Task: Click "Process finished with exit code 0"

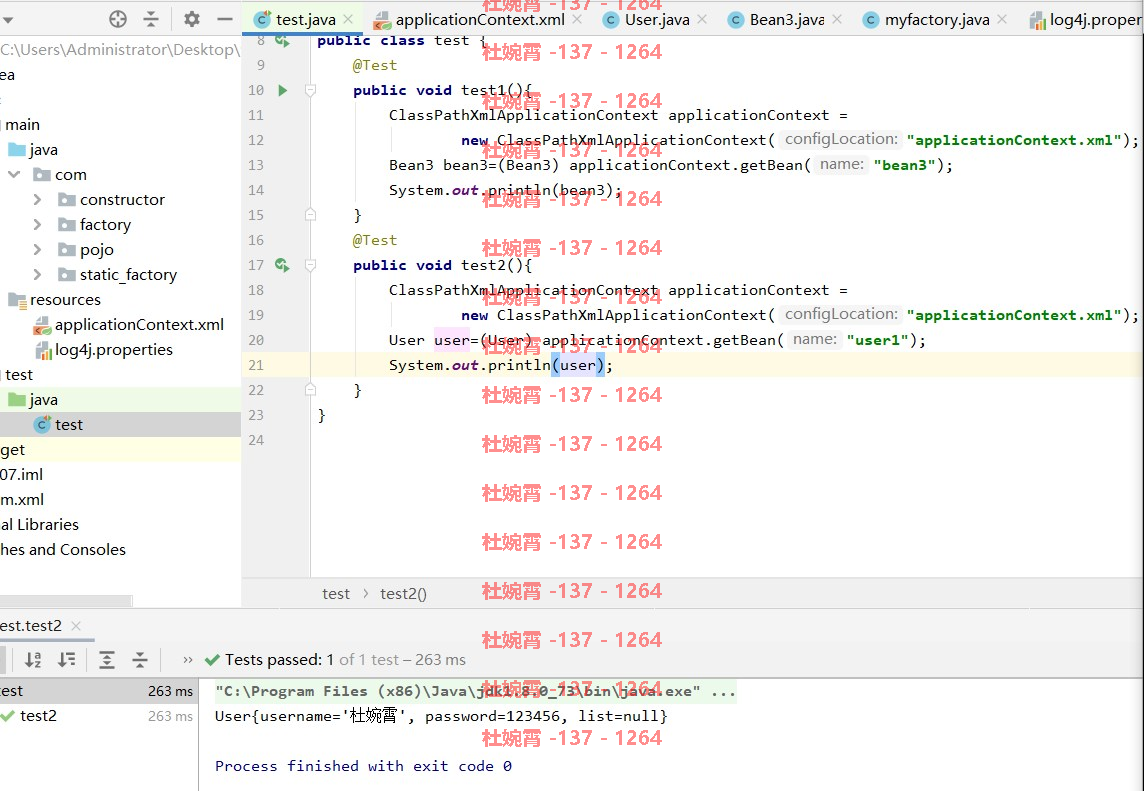Action: (x=363, y=766)
